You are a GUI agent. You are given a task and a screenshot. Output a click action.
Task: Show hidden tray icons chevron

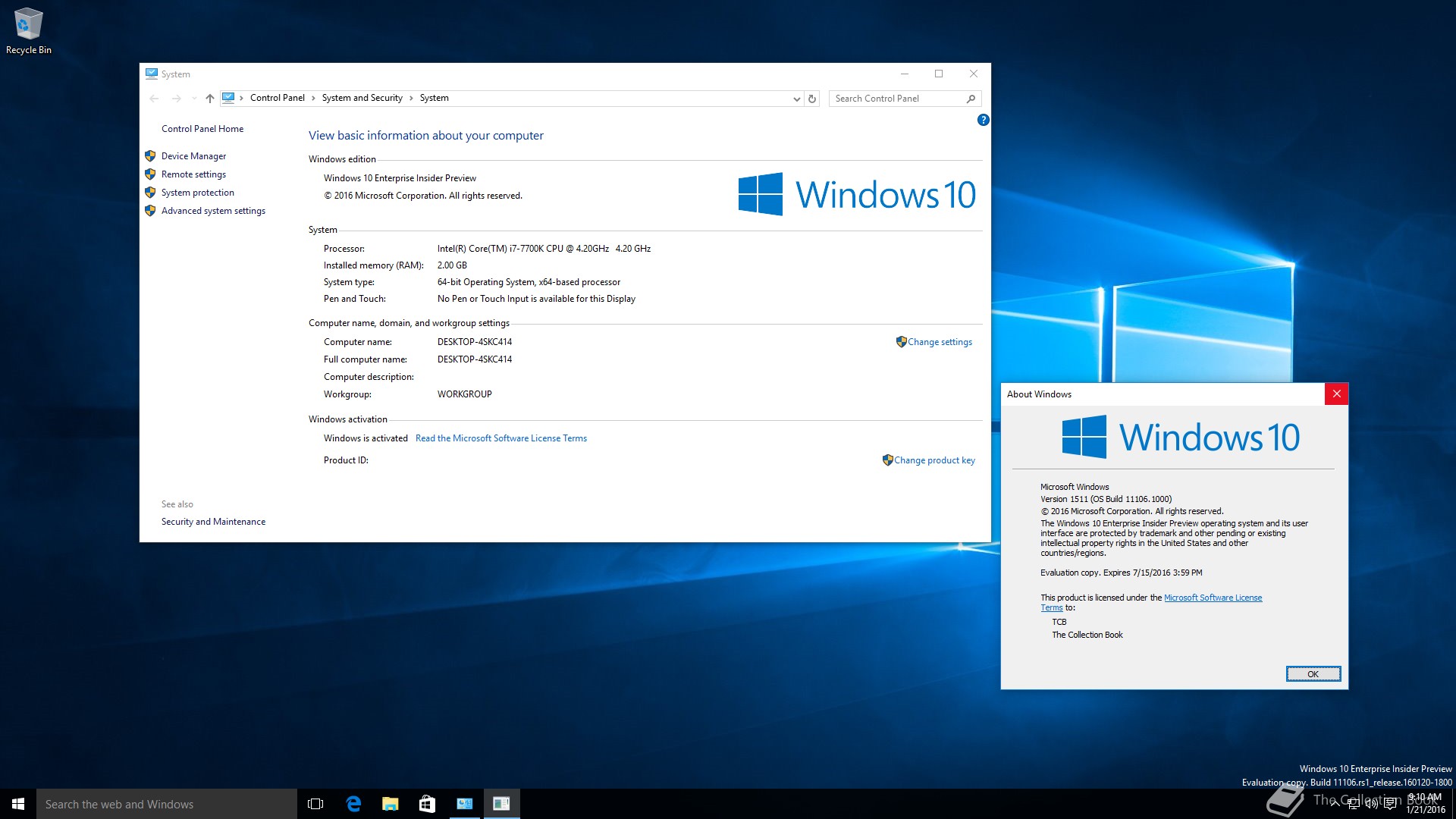[x=1335, y=804]
